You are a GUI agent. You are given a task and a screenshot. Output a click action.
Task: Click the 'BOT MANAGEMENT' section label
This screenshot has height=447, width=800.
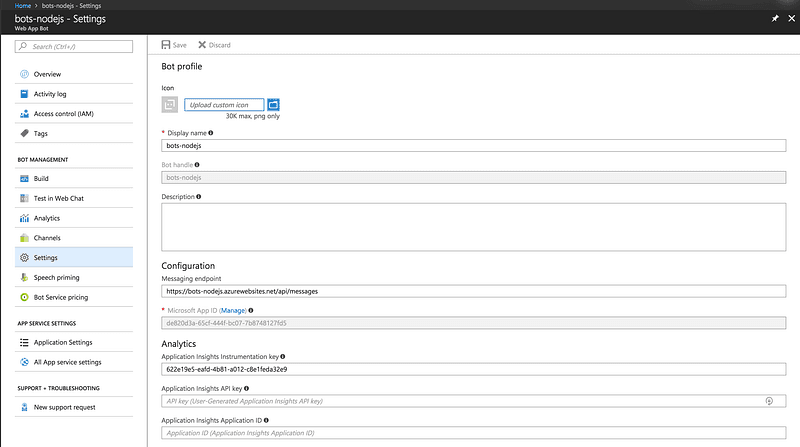tap(43, 160)
